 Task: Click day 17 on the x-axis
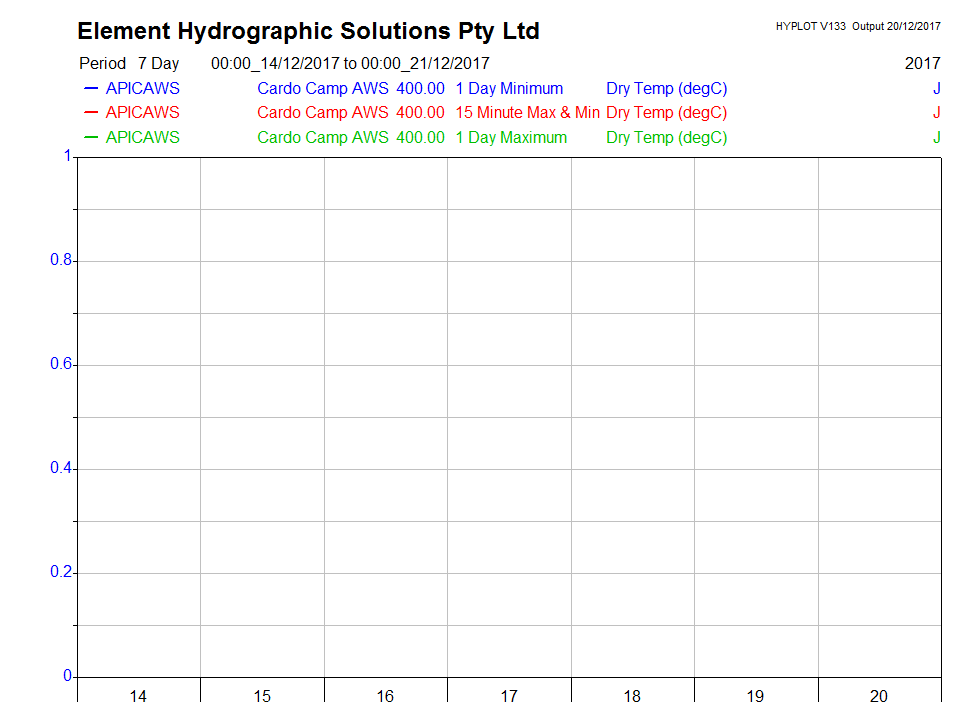coord(509,696)
